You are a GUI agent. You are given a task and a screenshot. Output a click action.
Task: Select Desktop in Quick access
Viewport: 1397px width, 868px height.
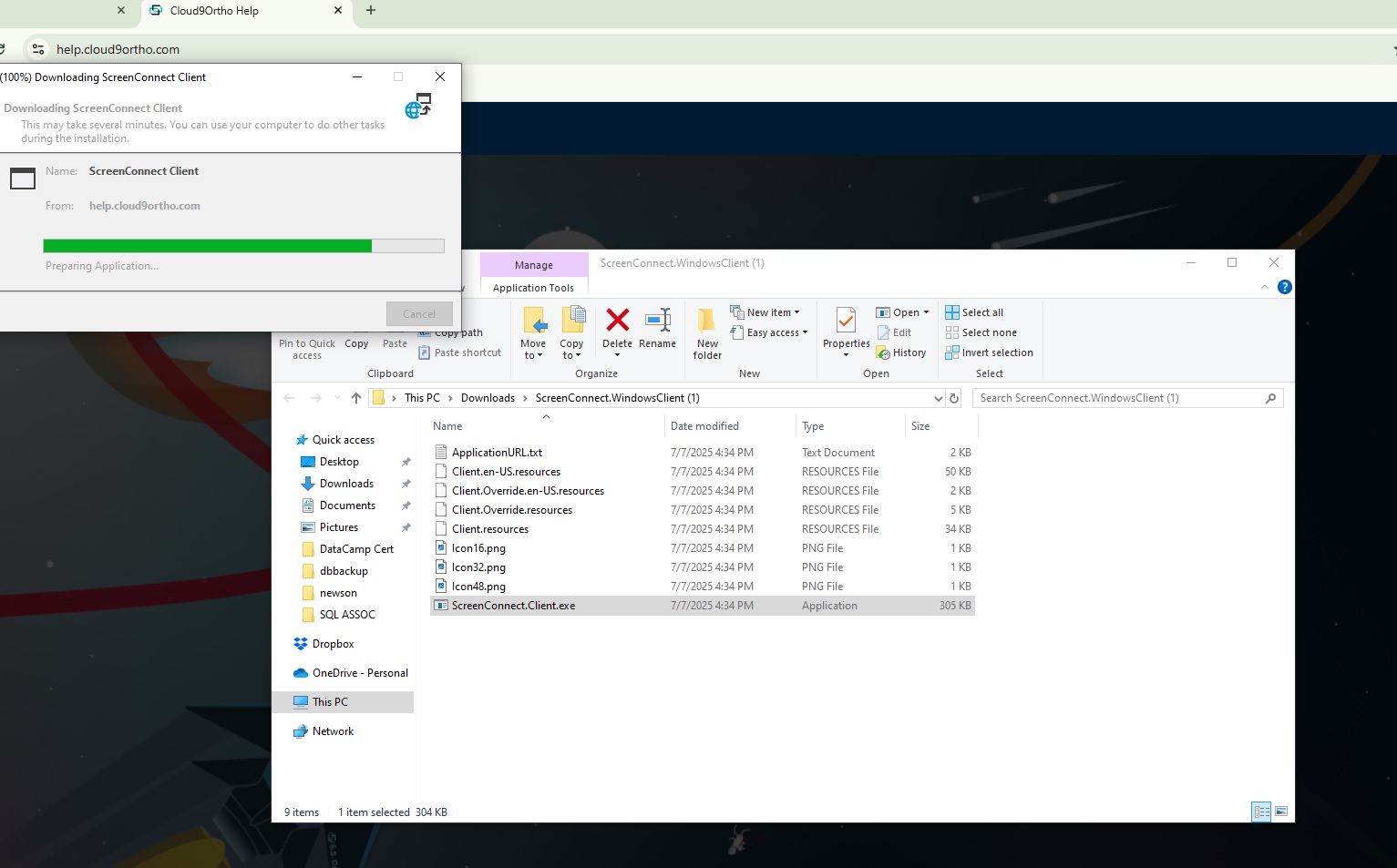tap(339, 462)
